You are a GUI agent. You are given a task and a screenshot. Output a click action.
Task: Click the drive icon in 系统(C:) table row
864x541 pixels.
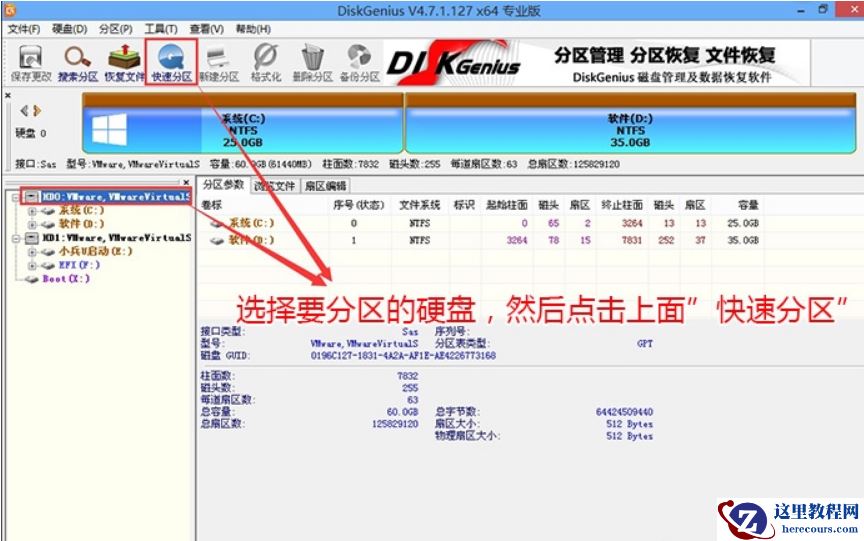217,223
